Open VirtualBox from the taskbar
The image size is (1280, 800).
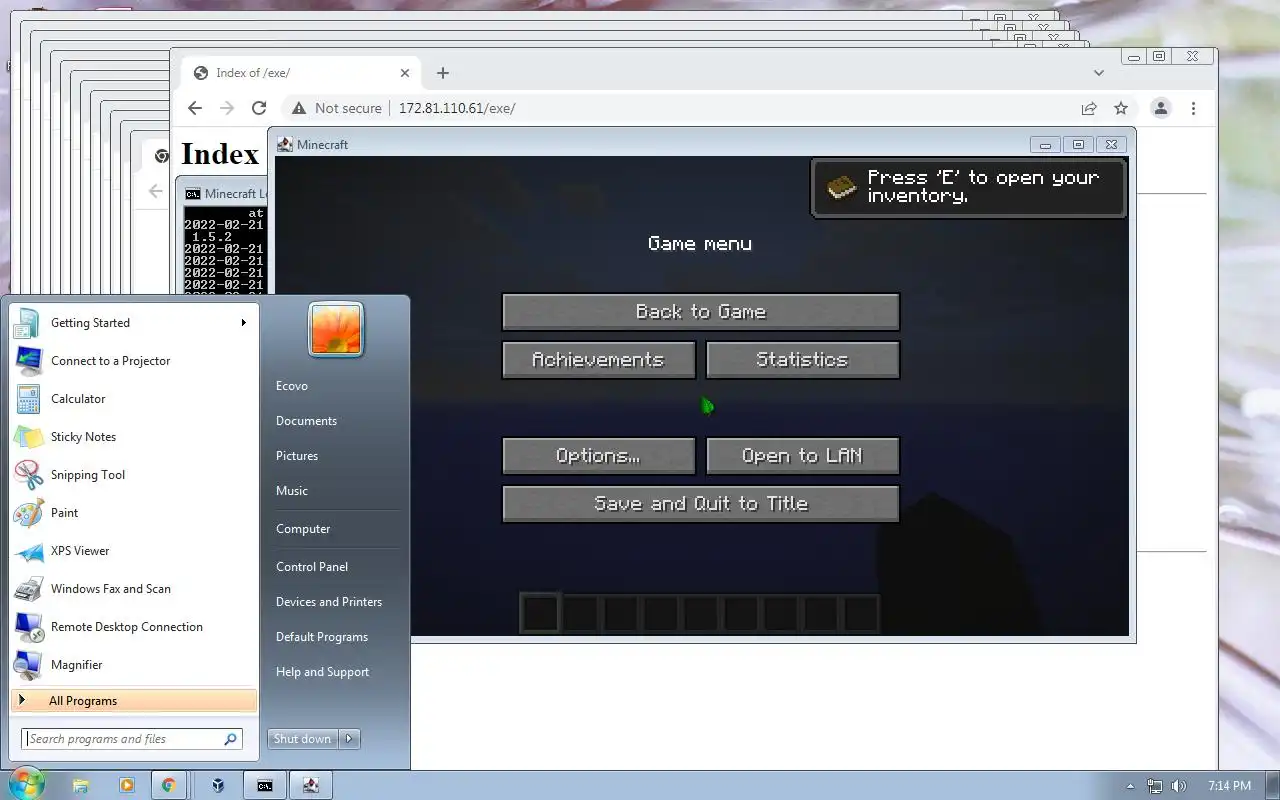(217, 785)
